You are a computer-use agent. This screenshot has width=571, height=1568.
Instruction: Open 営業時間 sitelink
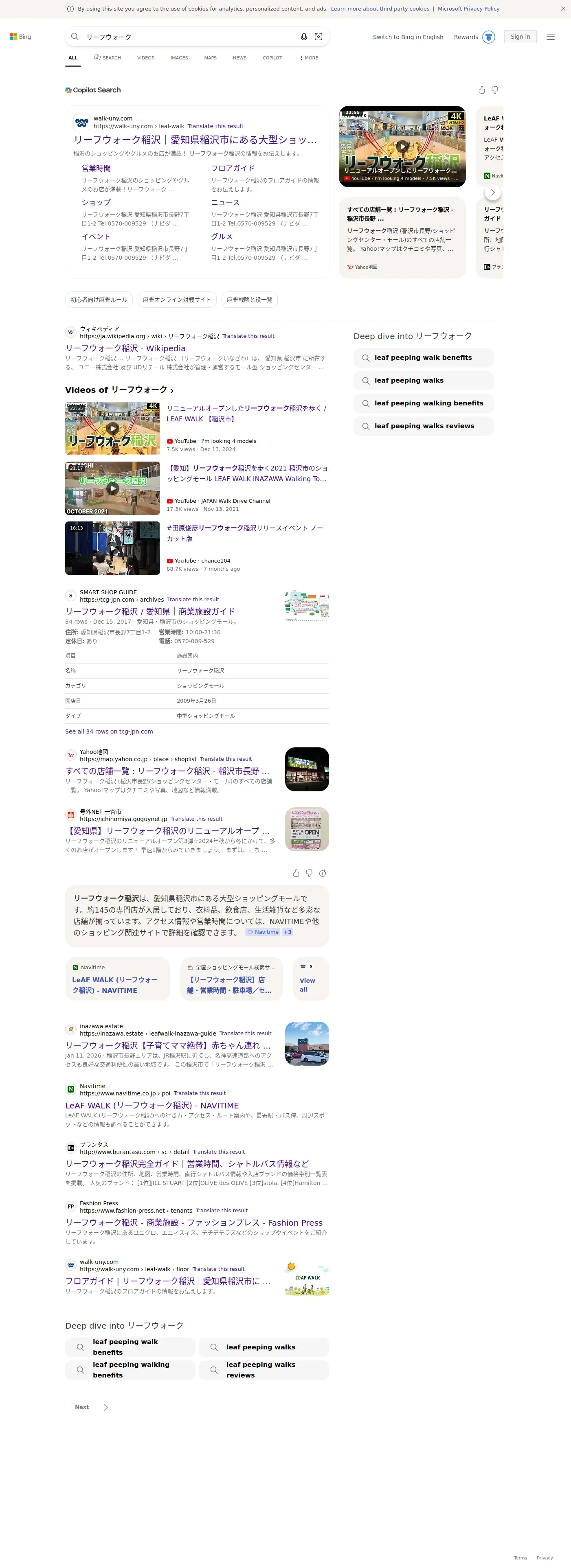click(96, 169)
